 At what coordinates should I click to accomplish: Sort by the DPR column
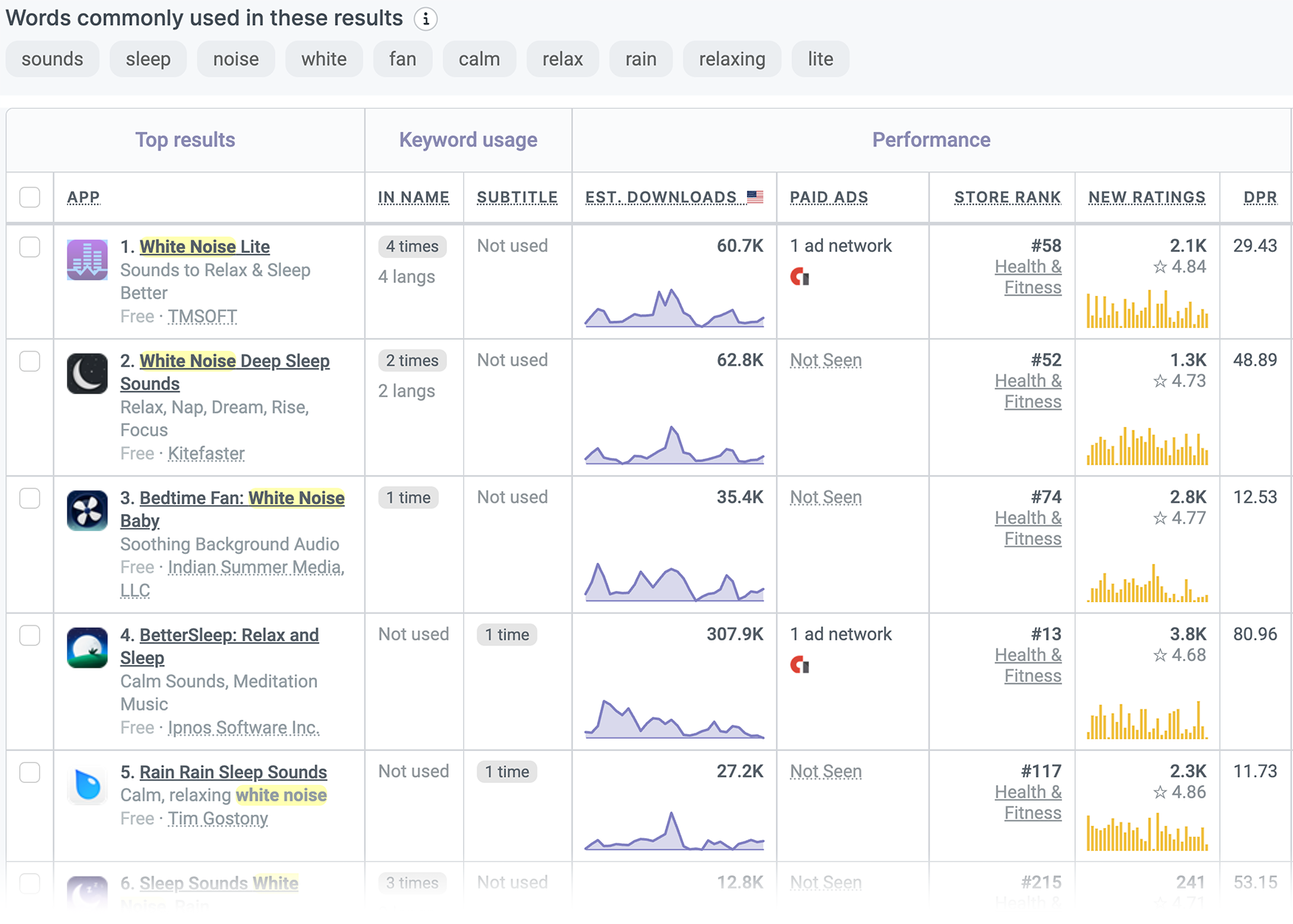point(1260,197)
